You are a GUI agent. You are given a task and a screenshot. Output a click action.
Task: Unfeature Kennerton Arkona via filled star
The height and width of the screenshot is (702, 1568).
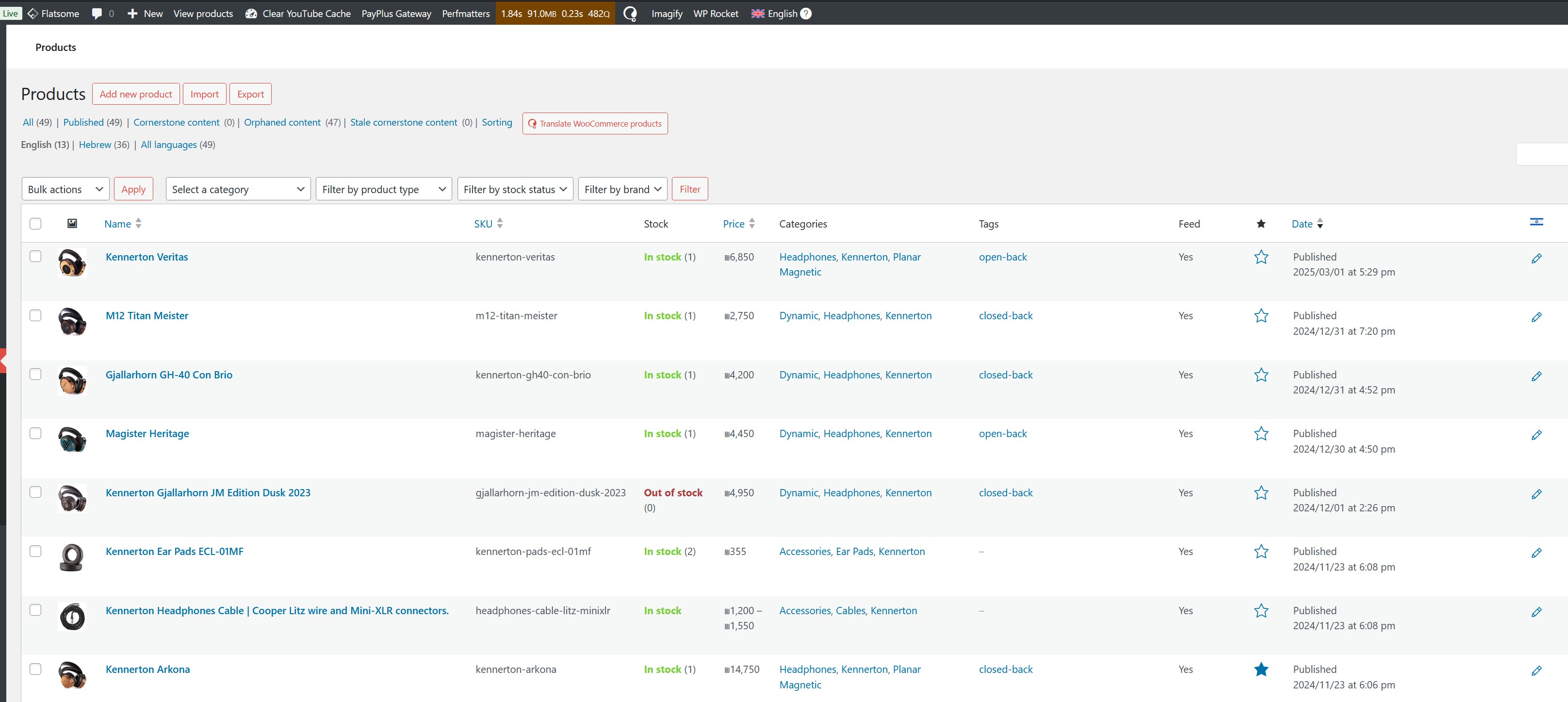click(1260, 669)
